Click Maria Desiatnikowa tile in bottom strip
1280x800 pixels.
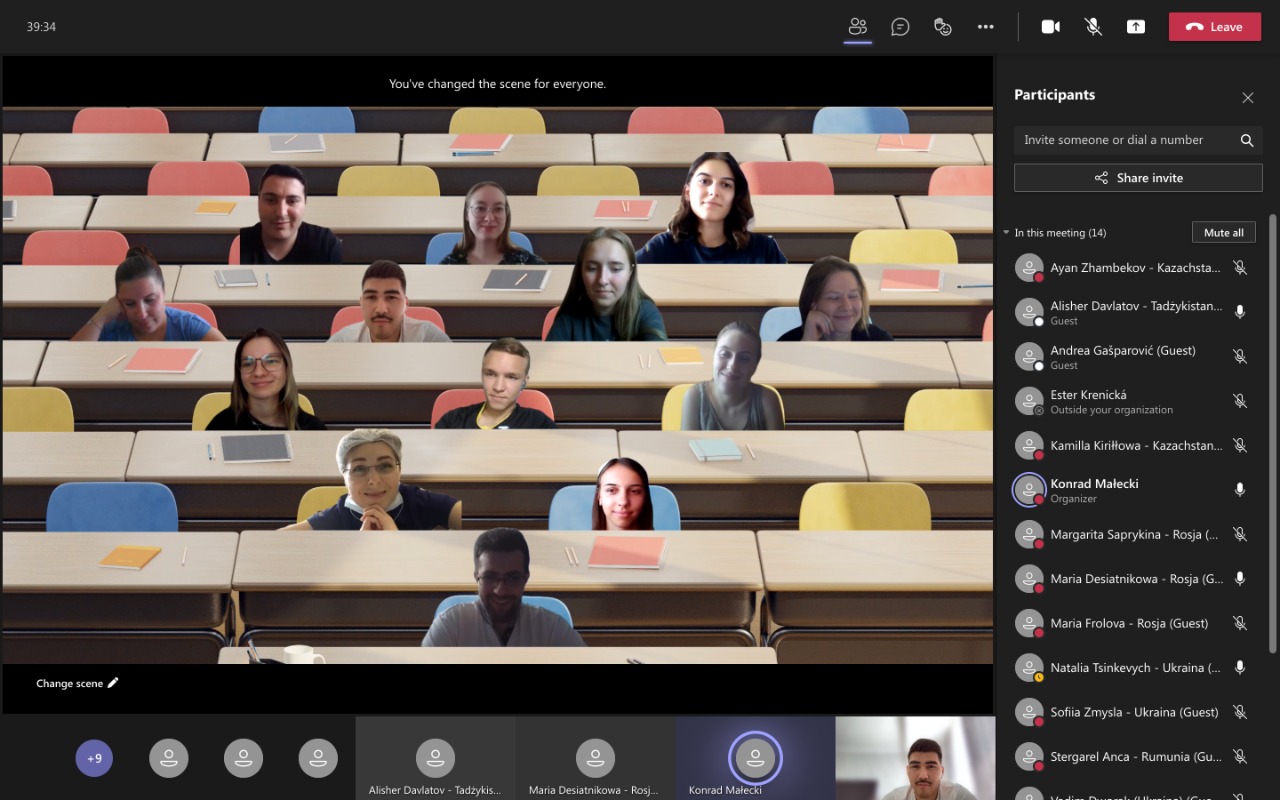pos(595,758)
